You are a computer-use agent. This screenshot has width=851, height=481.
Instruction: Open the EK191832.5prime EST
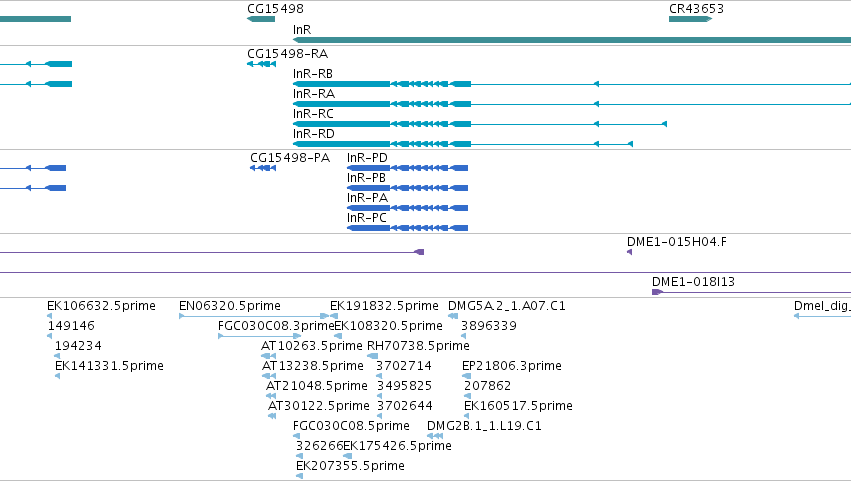pyautogui.click(x=334, y=316)
